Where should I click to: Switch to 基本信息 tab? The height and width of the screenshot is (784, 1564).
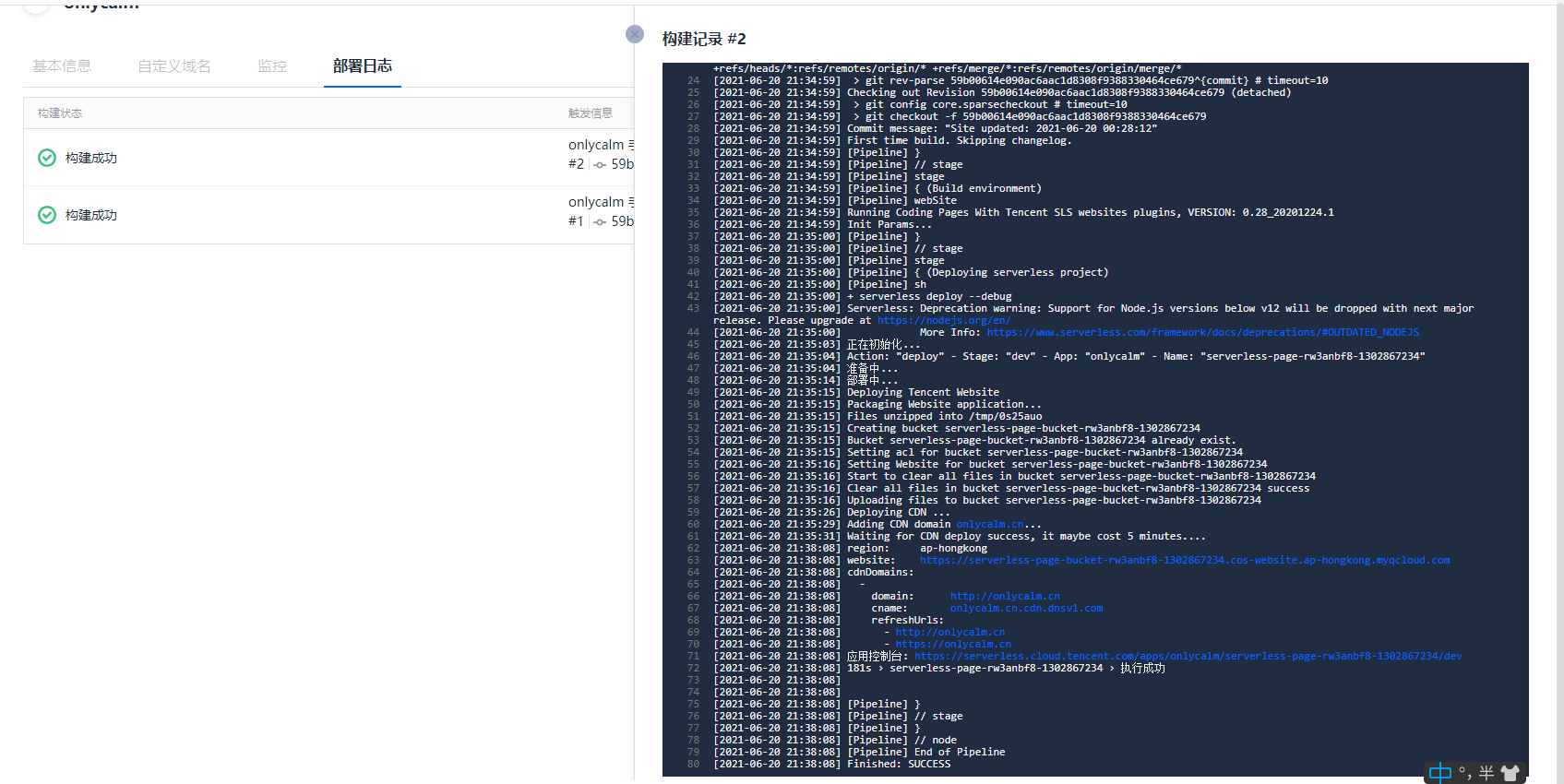(x=62, y=65)
